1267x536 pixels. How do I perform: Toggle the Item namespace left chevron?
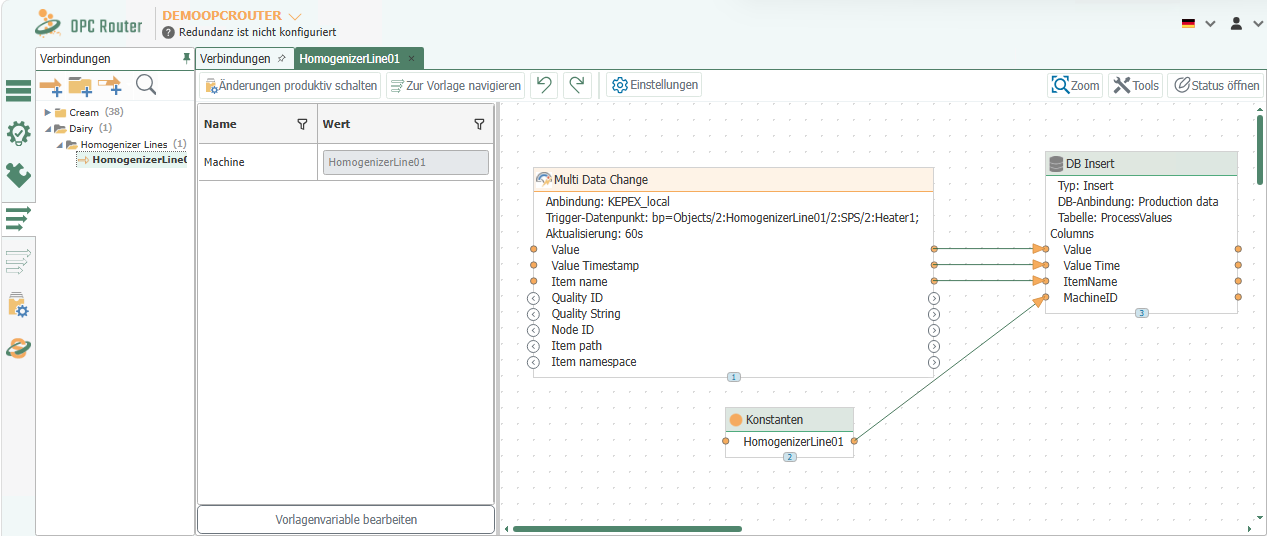click(x=533, y=362)
